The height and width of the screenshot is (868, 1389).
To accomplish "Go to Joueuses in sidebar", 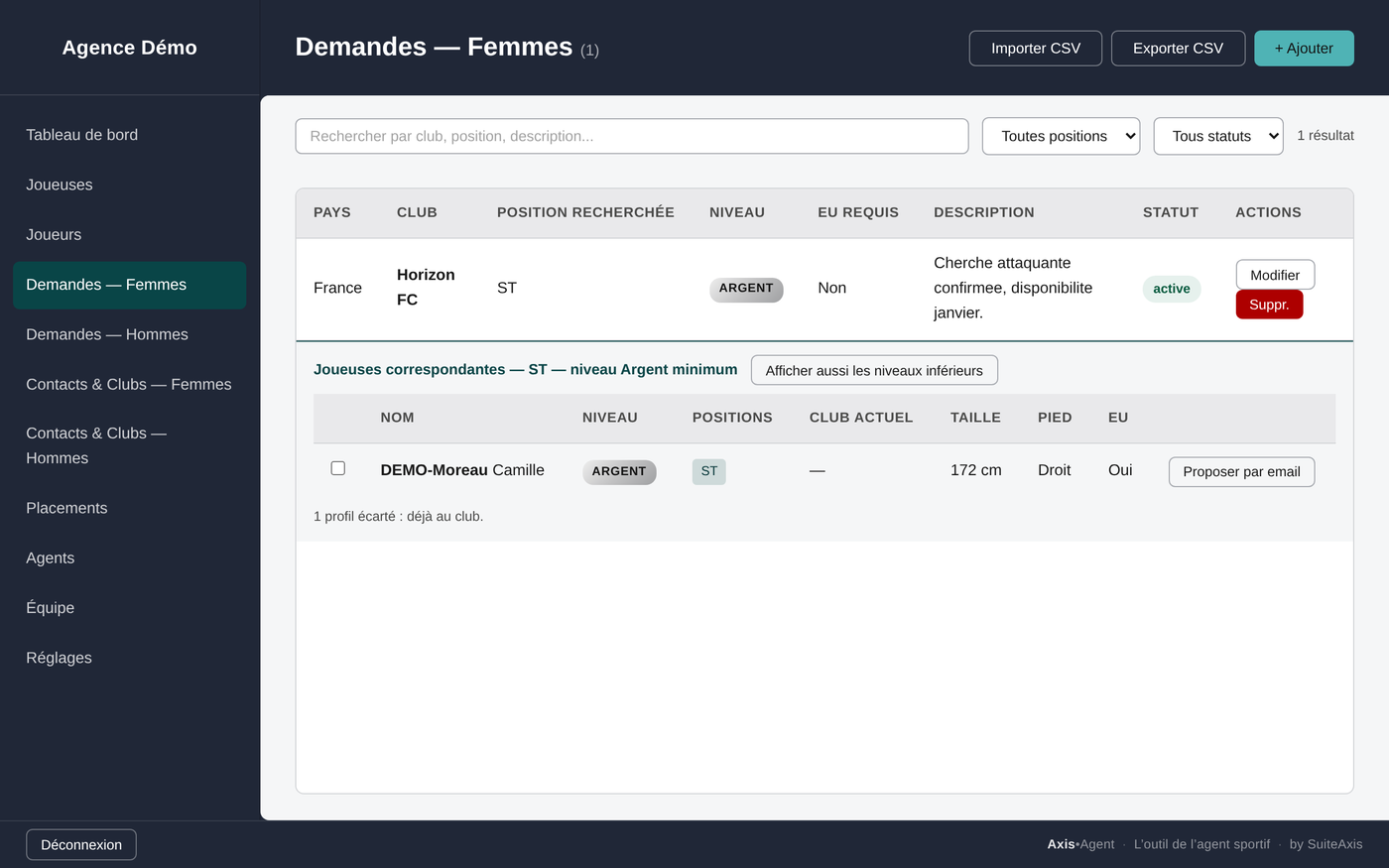I will coord(129,185).
